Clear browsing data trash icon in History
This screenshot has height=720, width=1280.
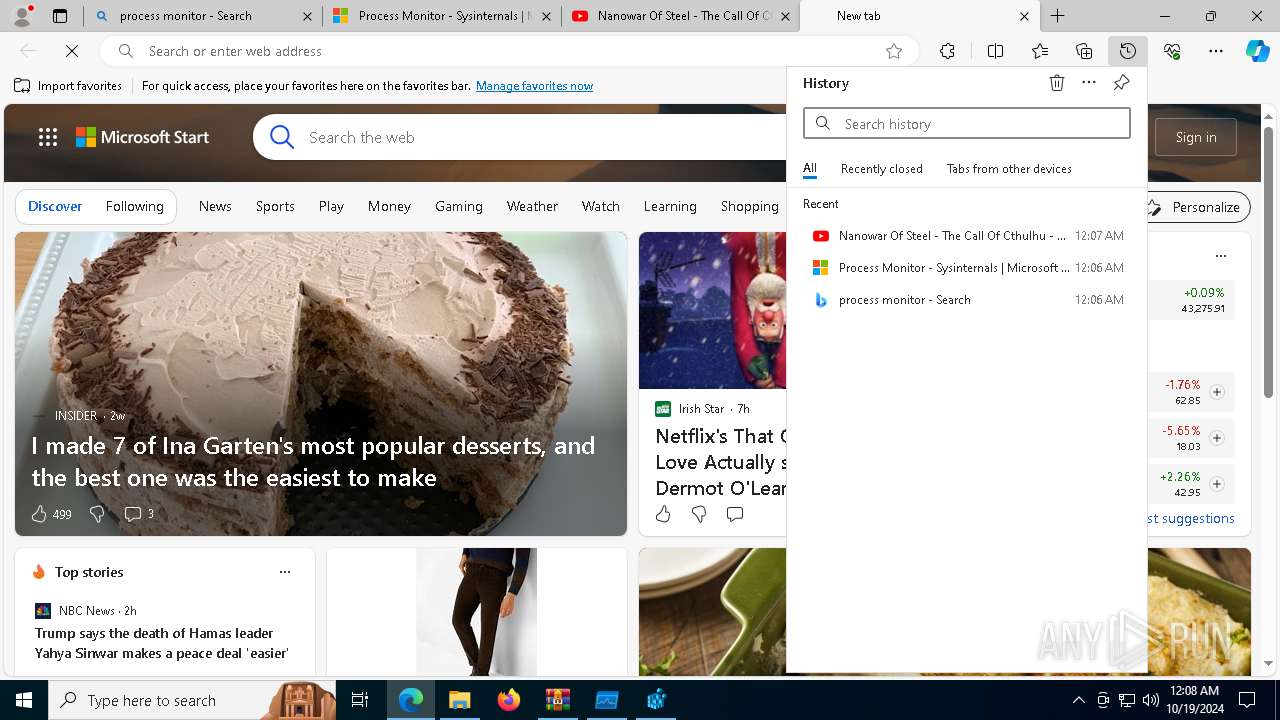coord(1057,83)
